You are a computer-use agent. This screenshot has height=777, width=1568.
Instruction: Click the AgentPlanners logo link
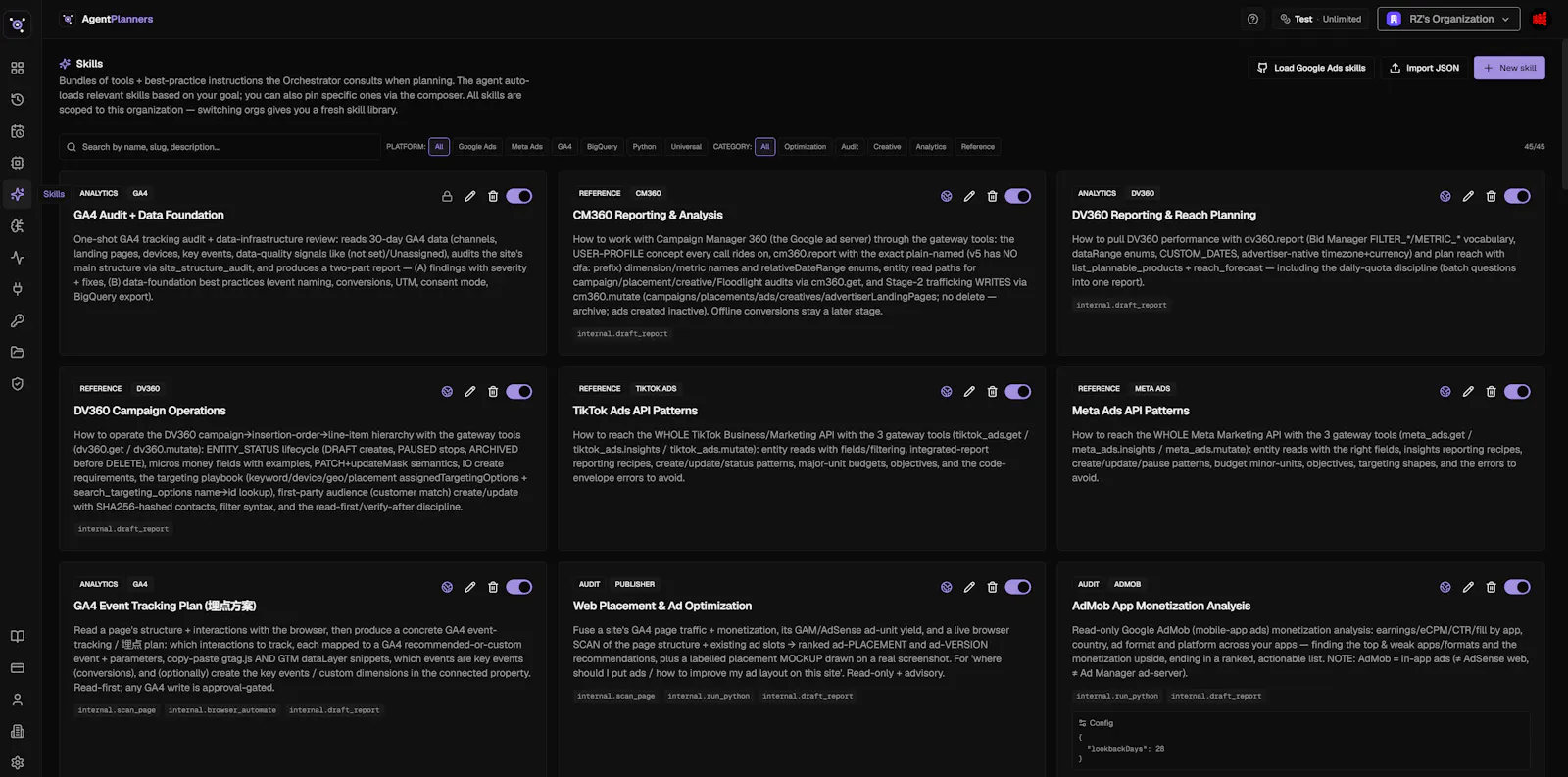107,19
